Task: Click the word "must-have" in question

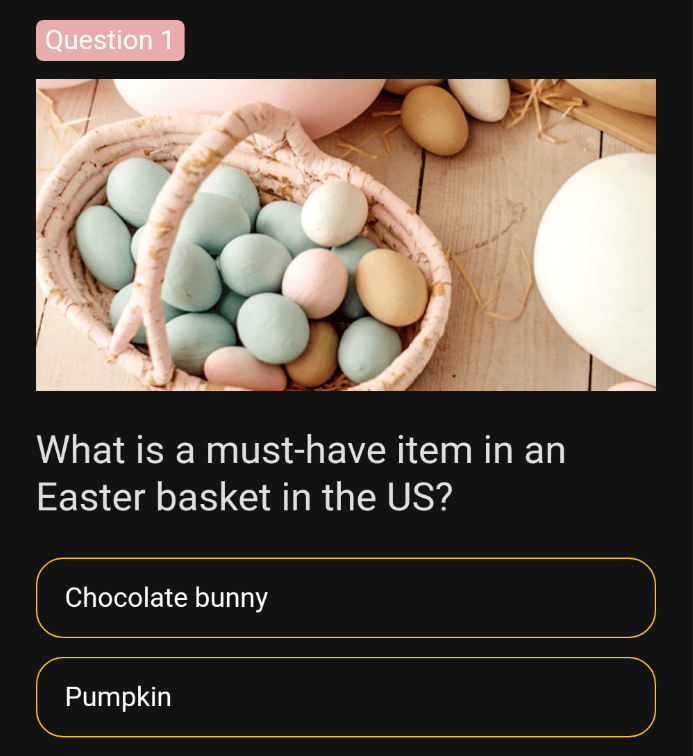Action: (296, 451)
